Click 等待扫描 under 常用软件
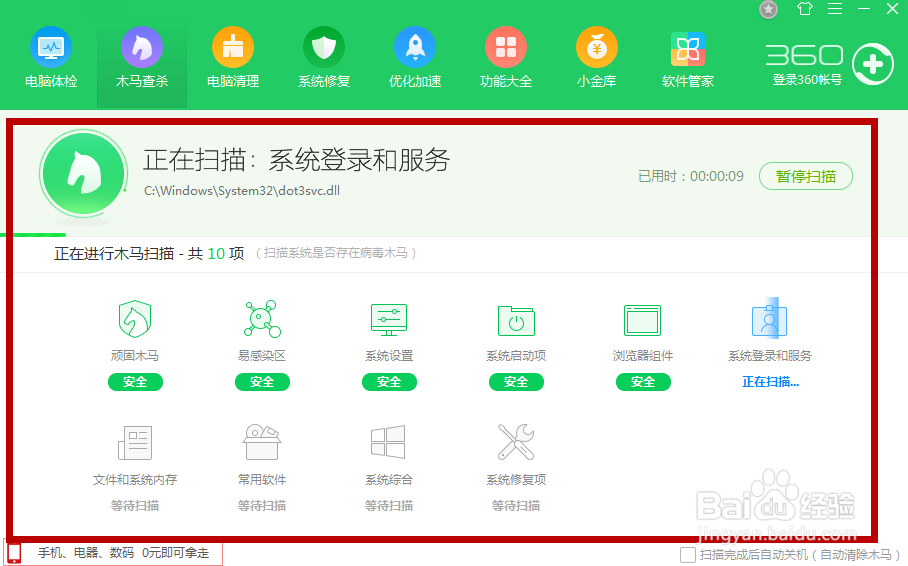 click(262, 506)
